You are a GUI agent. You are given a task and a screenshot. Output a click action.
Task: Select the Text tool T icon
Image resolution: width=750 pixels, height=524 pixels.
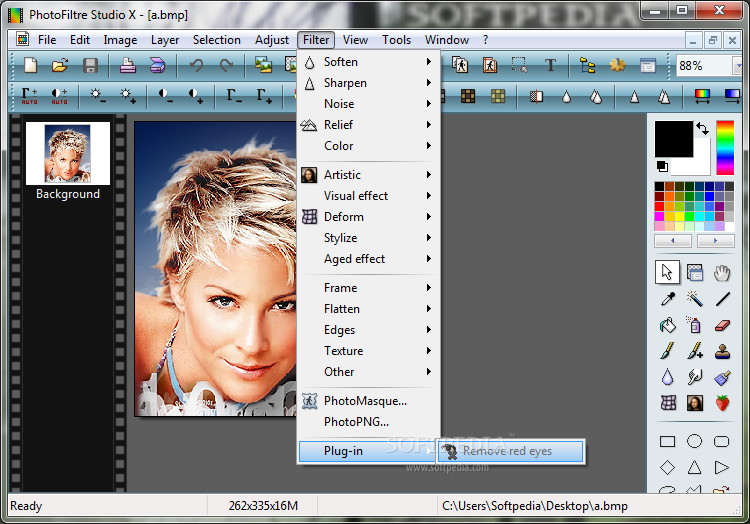pos(550,65)
